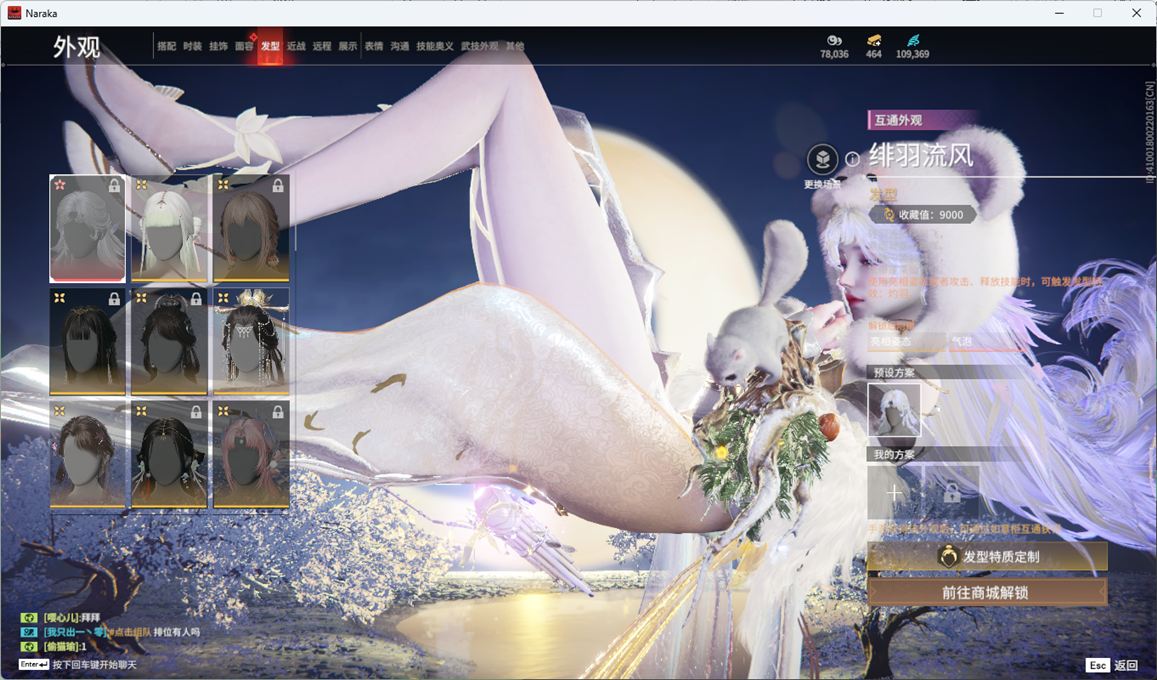The width and height of the screenshot is (1157, 680).
Task: Select the golden crown ornament hairstyle thumbnail
Action: point(251,341)
